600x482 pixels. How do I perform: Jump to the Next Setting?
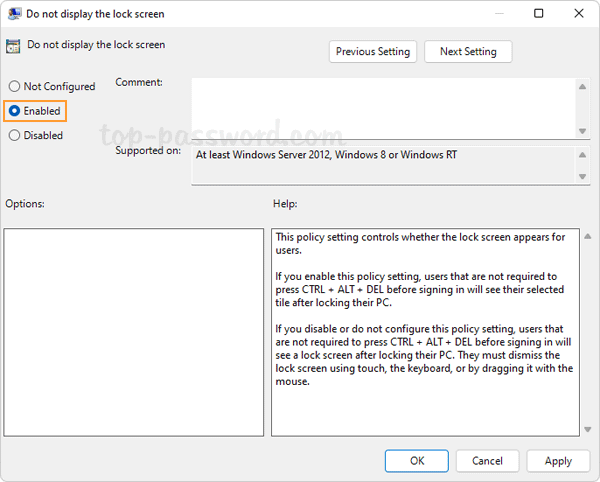coord(467,52)
